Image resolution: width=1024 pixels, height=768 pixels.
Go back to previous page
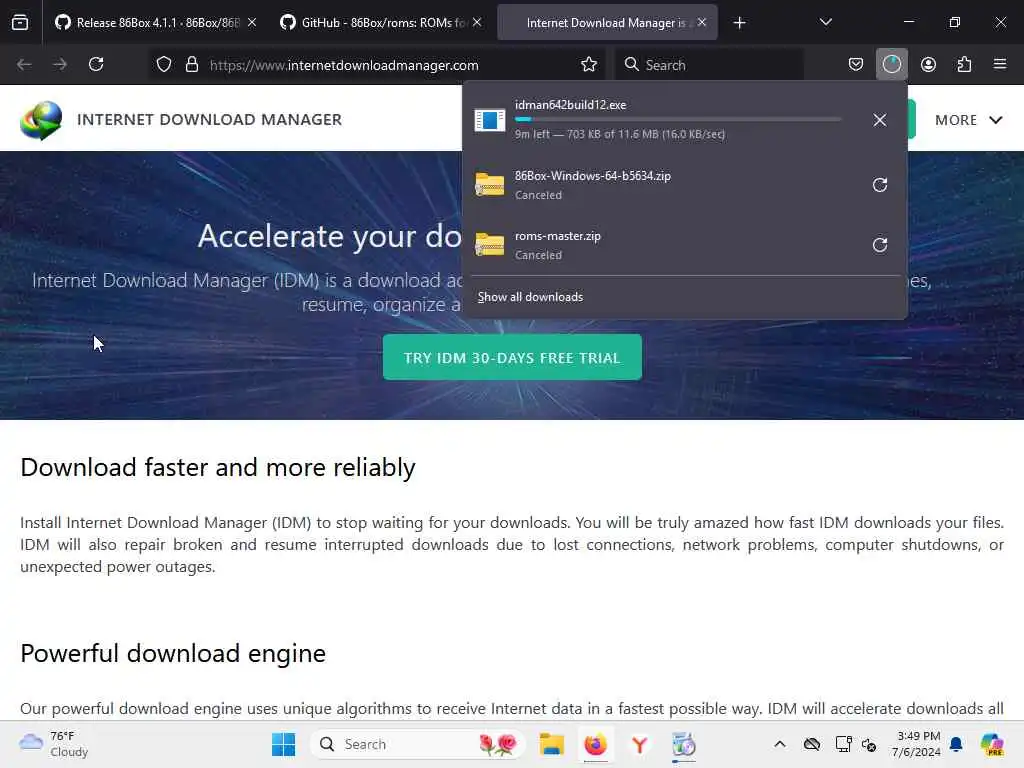point(24,65)
